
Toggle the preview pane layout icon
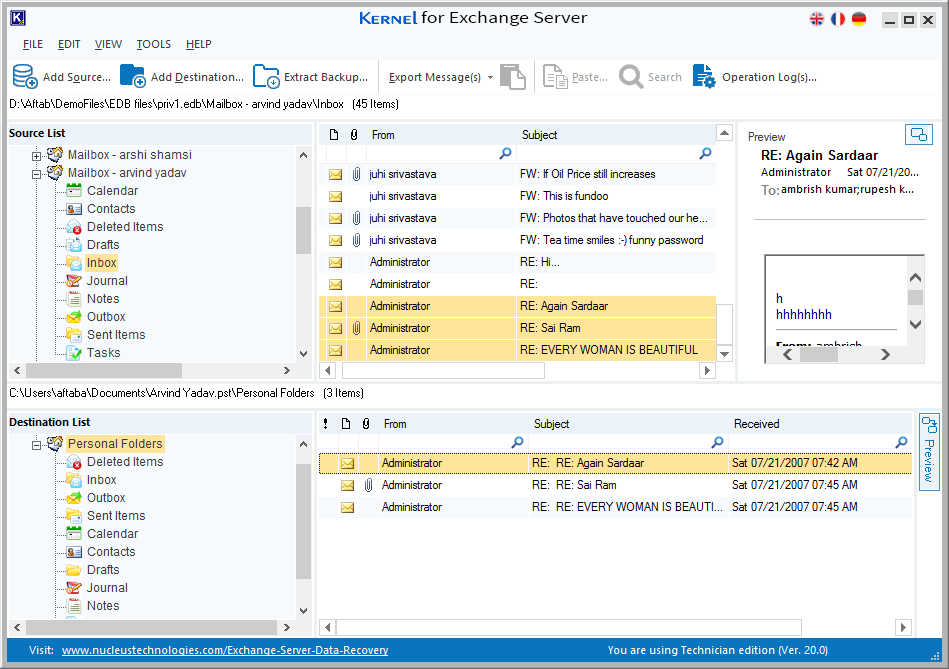click(x=919, y=134)
